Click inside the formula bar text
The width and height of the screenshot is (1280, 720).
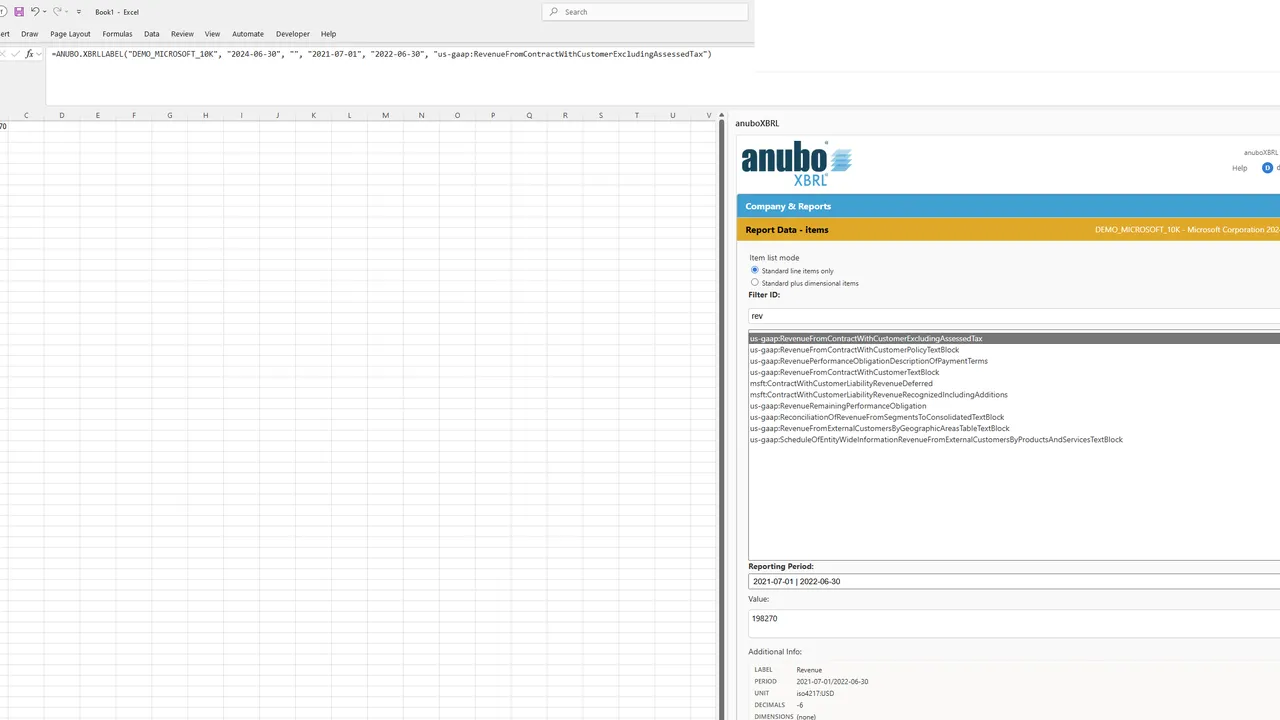[381, 54]
